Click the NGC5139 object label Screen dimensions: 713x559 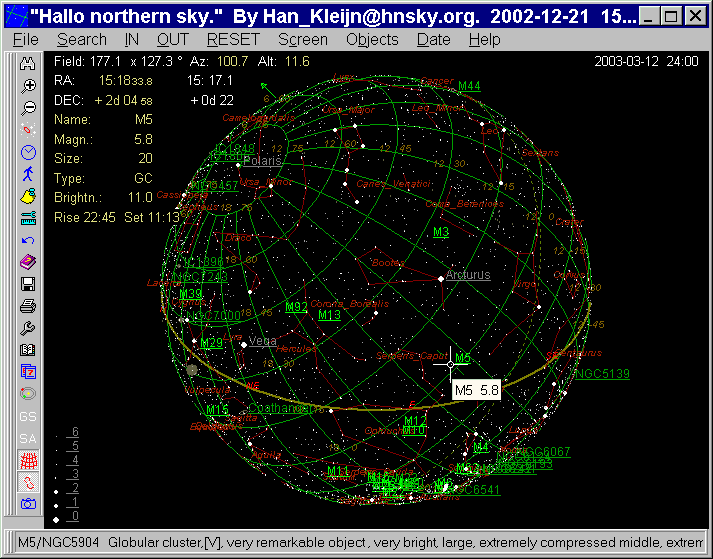tap(603, 374)
